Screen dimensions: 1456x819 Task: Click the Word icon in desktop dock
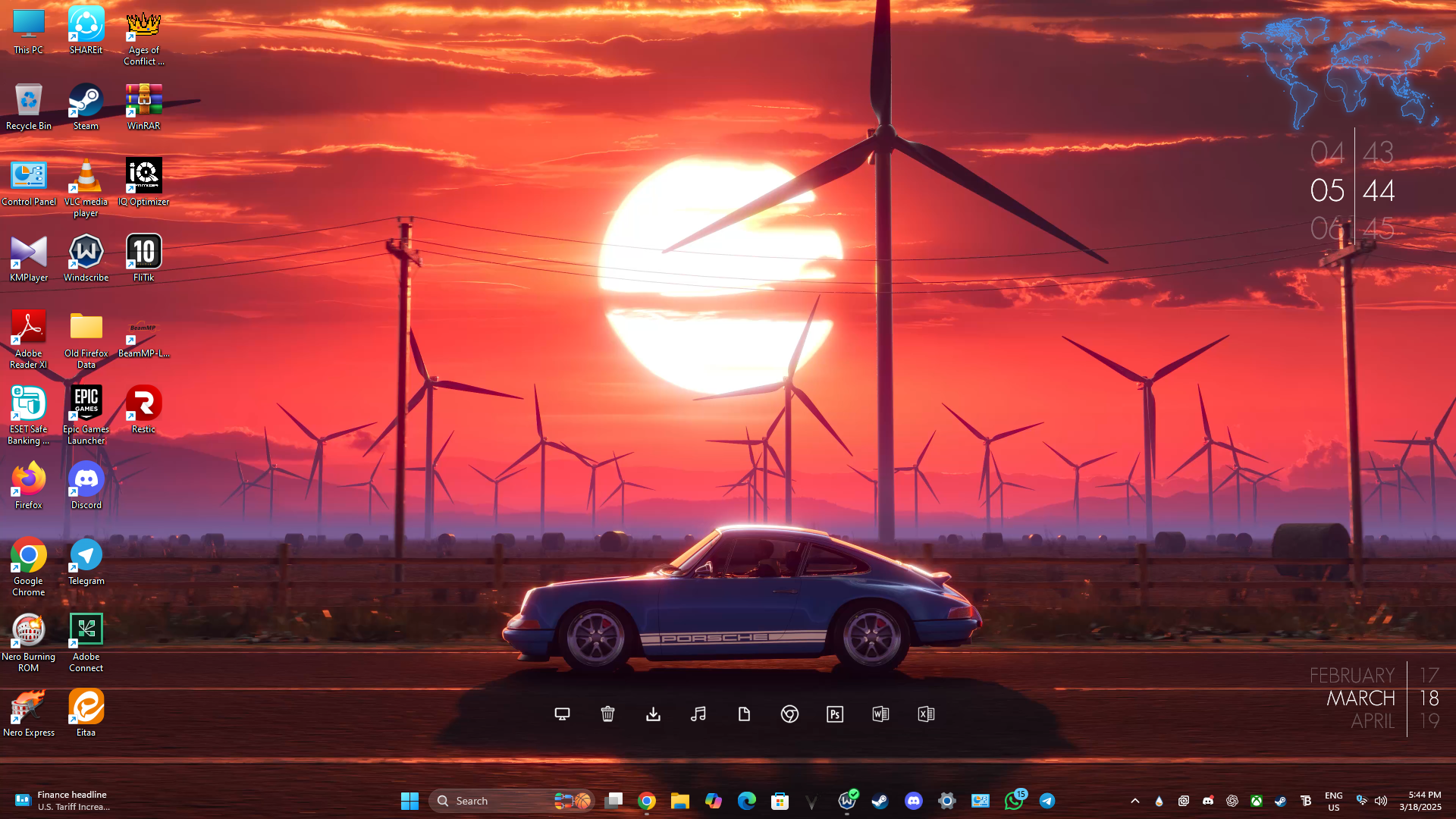880,714
